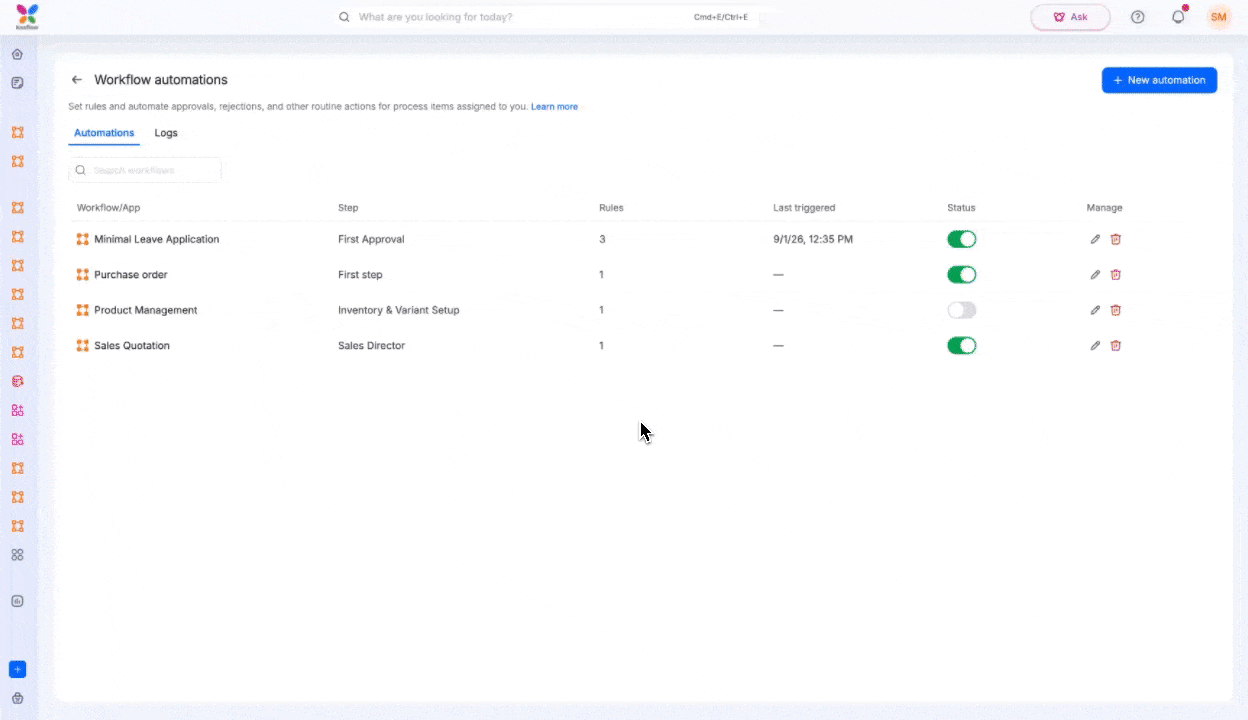Focus the Search workflows field
This screenshot has height=720, width=1248.
(x=145, y=170)
